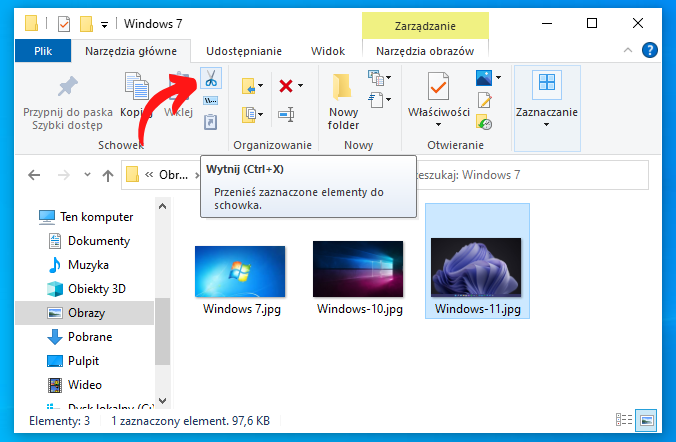Click the Edit pencil icon

484,100
